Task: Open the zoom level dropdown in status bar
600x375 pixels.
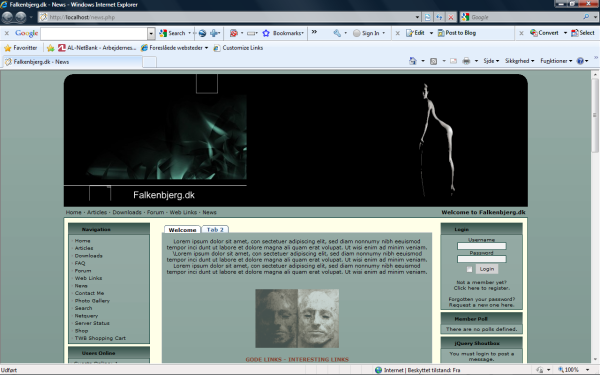Action: coord(588,370)
